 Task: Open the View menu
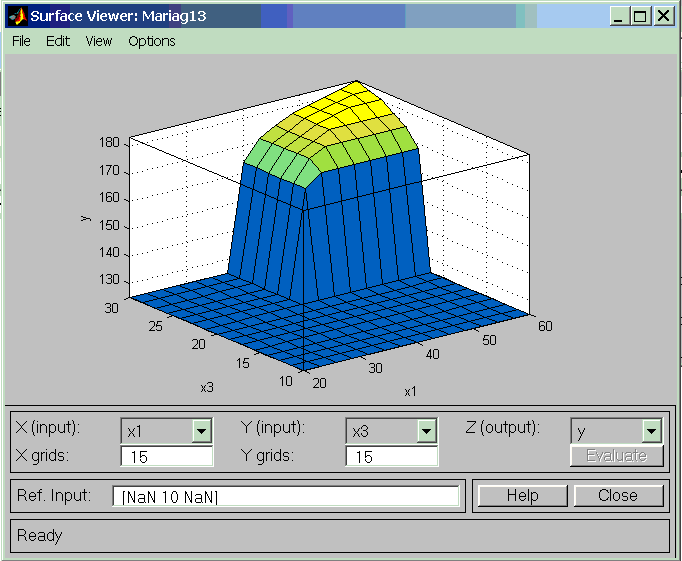click(x=99, y=41)
